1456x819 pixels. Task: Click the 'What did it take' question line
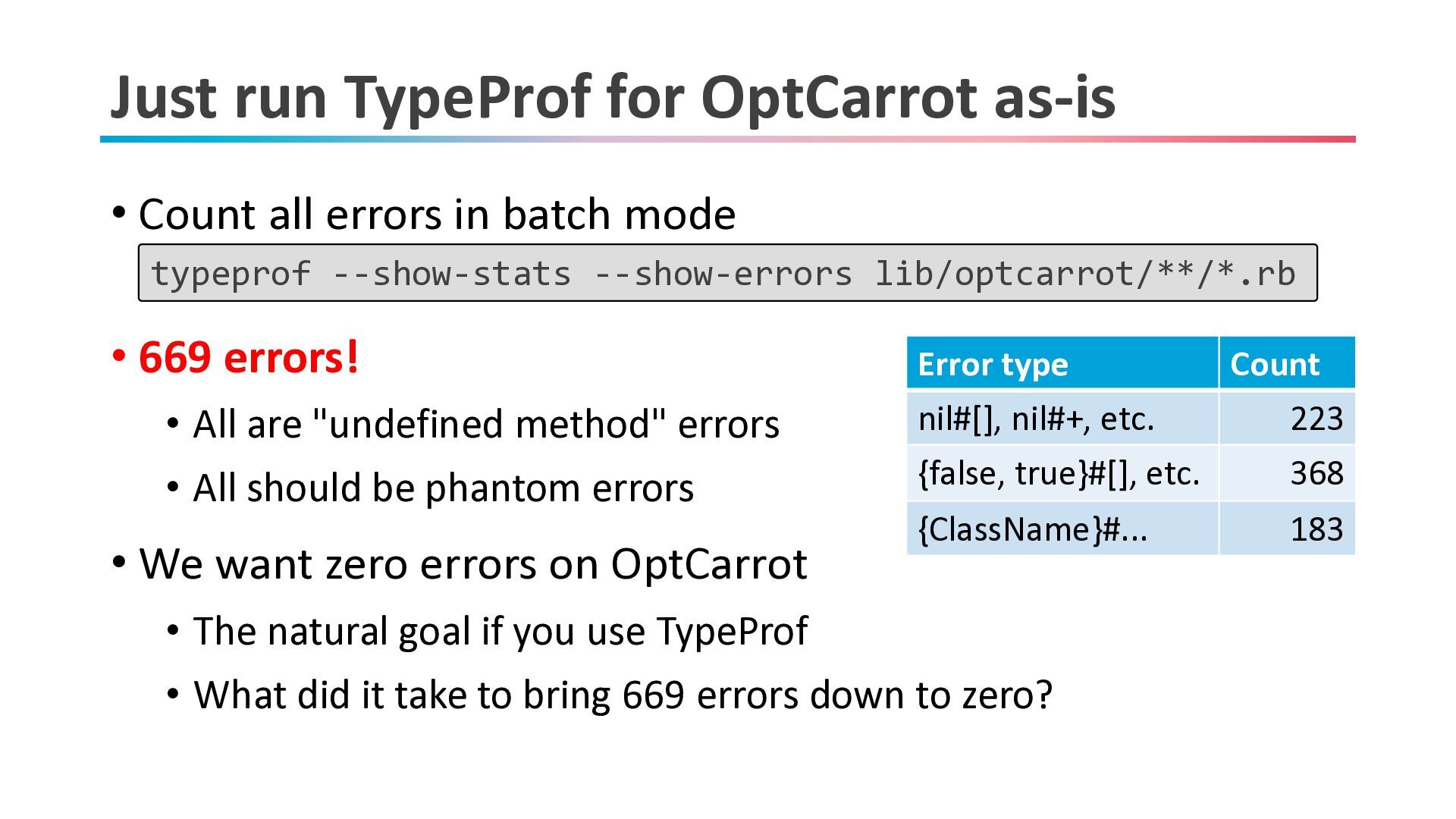623,695
